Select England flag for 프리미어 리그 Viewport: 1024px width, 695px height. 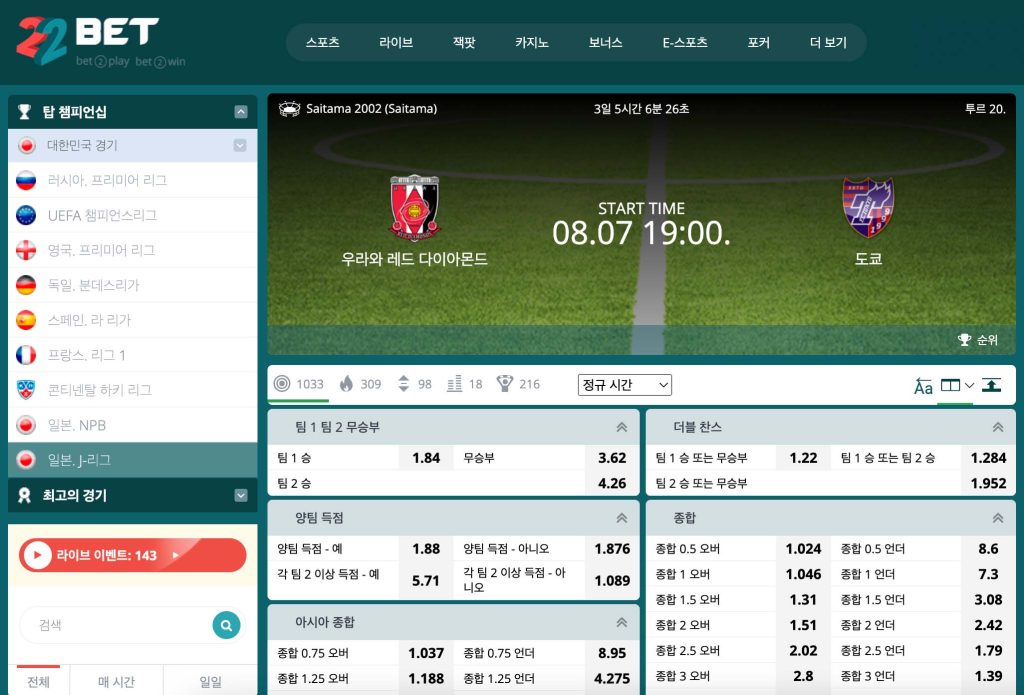tap(26, 250)
